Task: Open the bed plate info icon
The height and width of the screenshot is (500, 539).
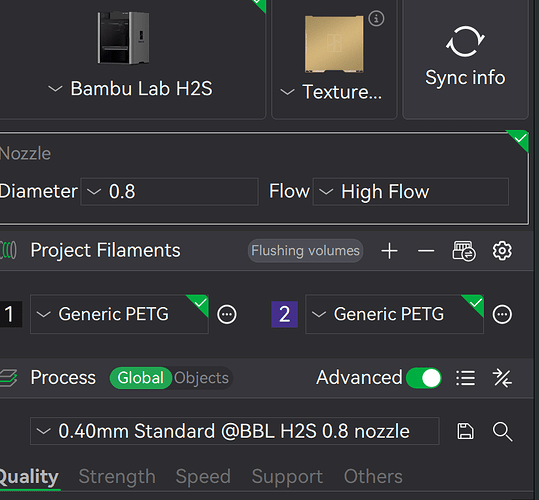Action: (376, 18)
